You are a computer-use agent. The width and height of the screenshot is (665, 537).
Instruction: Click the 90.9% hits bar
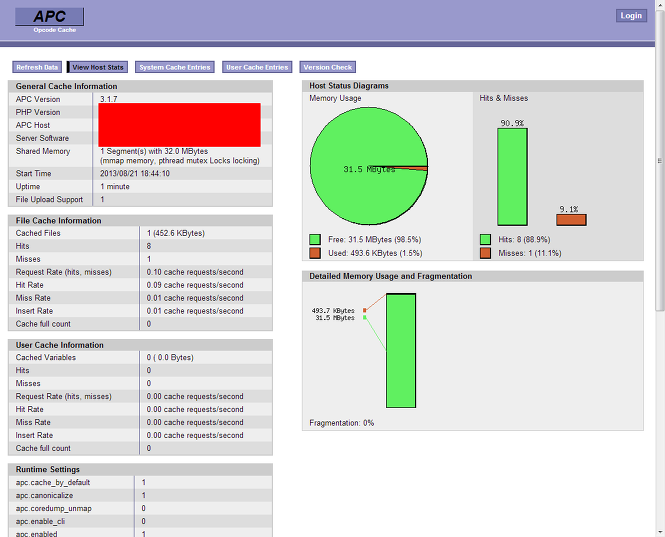512,177
